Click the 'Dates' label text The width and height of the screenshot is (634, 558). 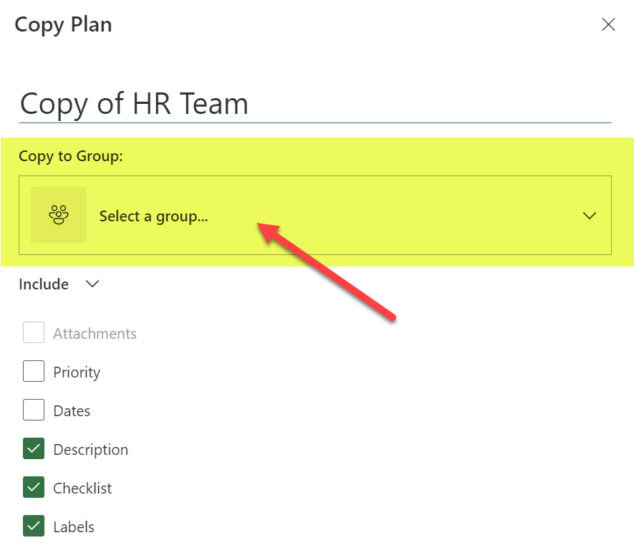click(x=72, y=411)
